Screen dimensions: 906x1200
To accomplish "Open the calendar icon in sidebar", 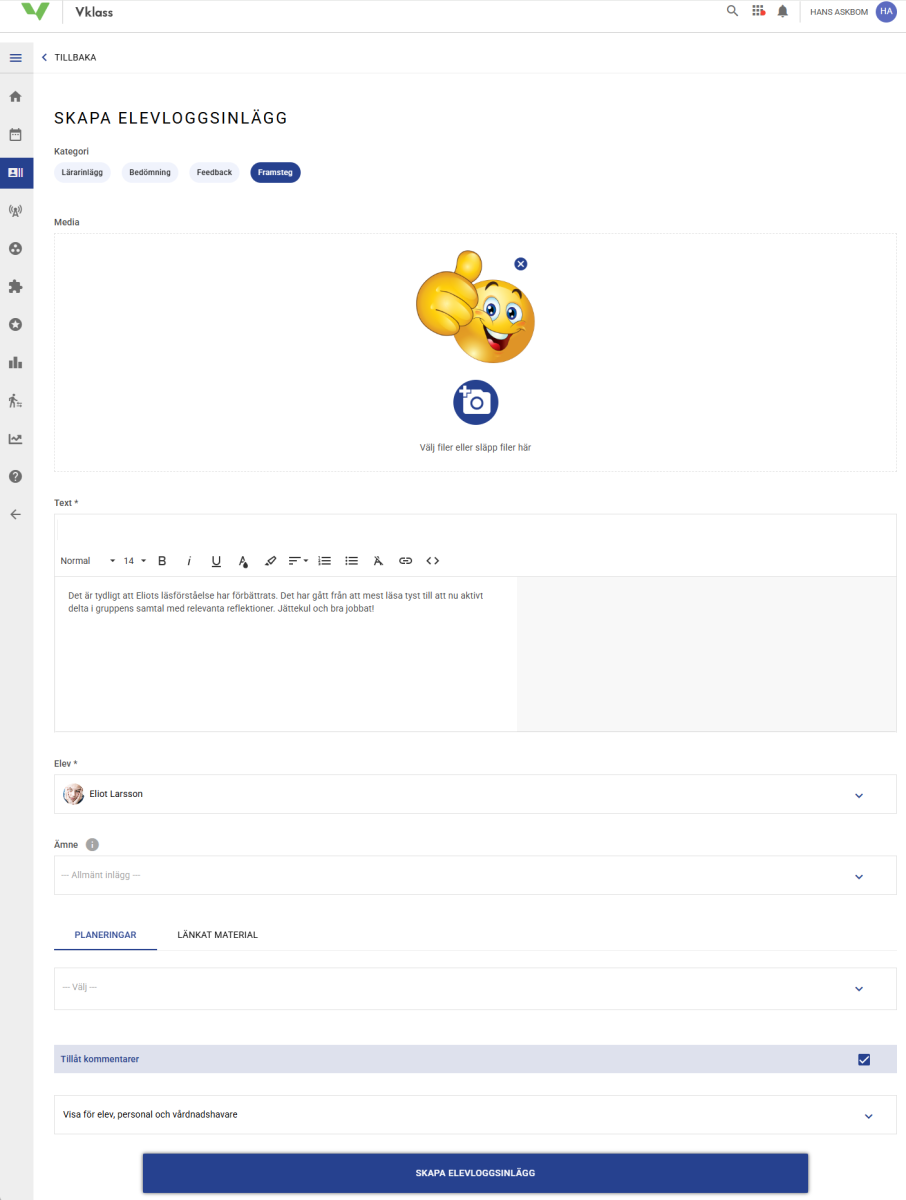I will (x=15, y=135).
